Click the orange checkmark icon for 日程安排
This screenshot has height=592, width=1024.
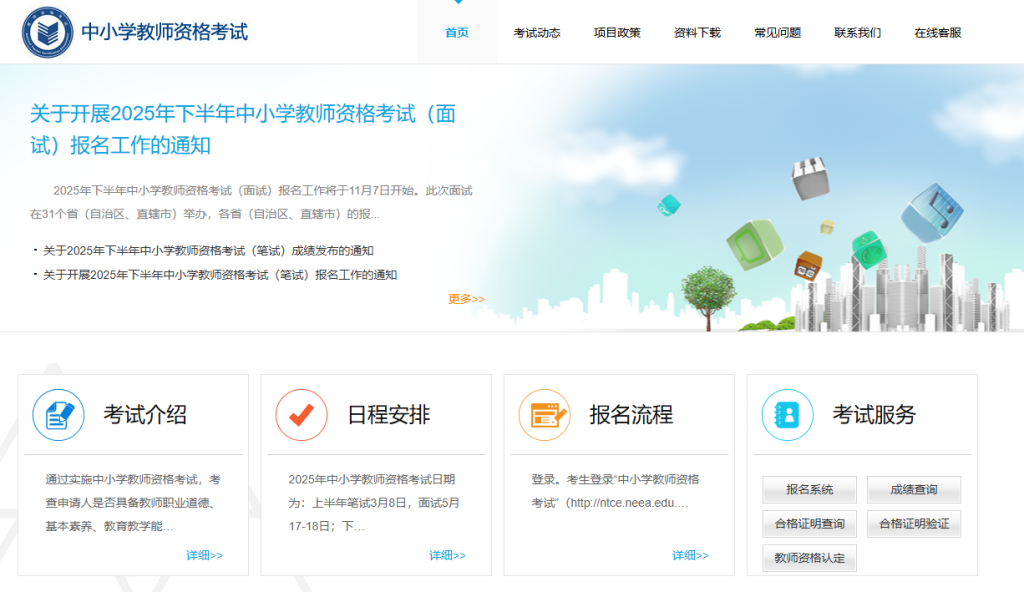click(301, 415)
